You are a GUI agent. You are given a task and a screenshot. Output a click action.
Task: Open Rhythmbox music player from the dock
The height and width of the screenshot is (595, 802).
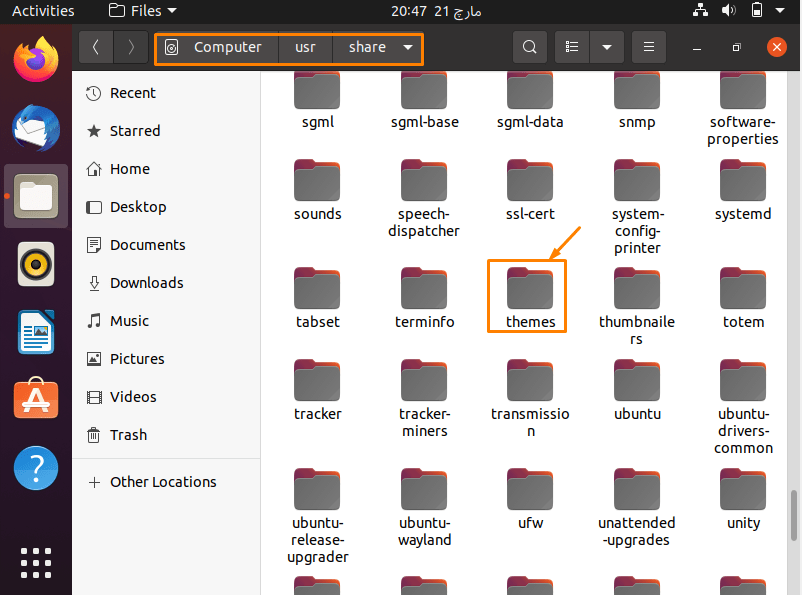pyautogui.click(x=35, y=264)
